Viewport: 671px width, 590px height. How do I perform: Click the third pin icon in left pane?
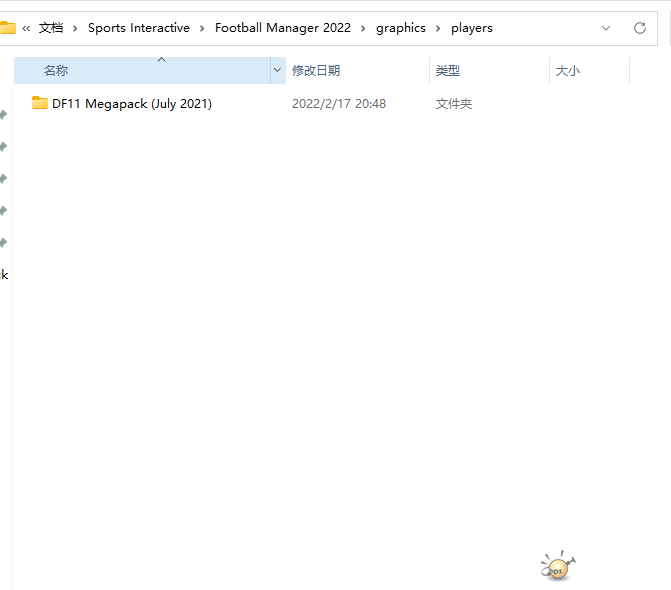pyautogui.click(x=4, y=179)
